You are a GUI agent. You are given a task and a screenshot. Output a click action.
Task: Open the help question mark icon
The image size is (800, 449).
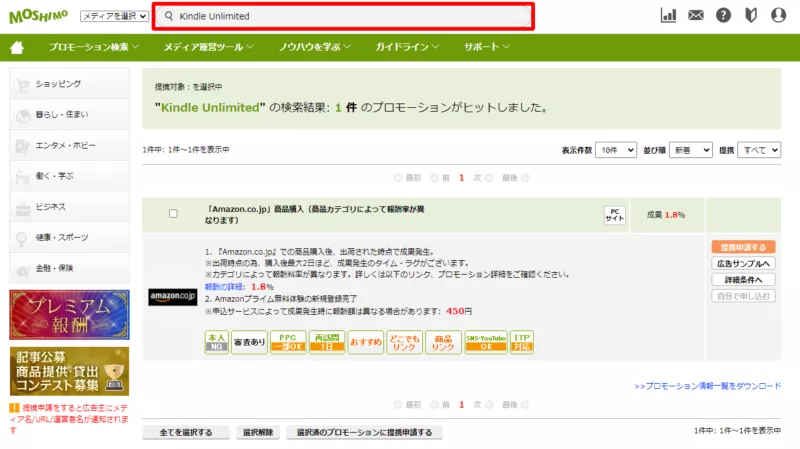[x=723, y=15]
